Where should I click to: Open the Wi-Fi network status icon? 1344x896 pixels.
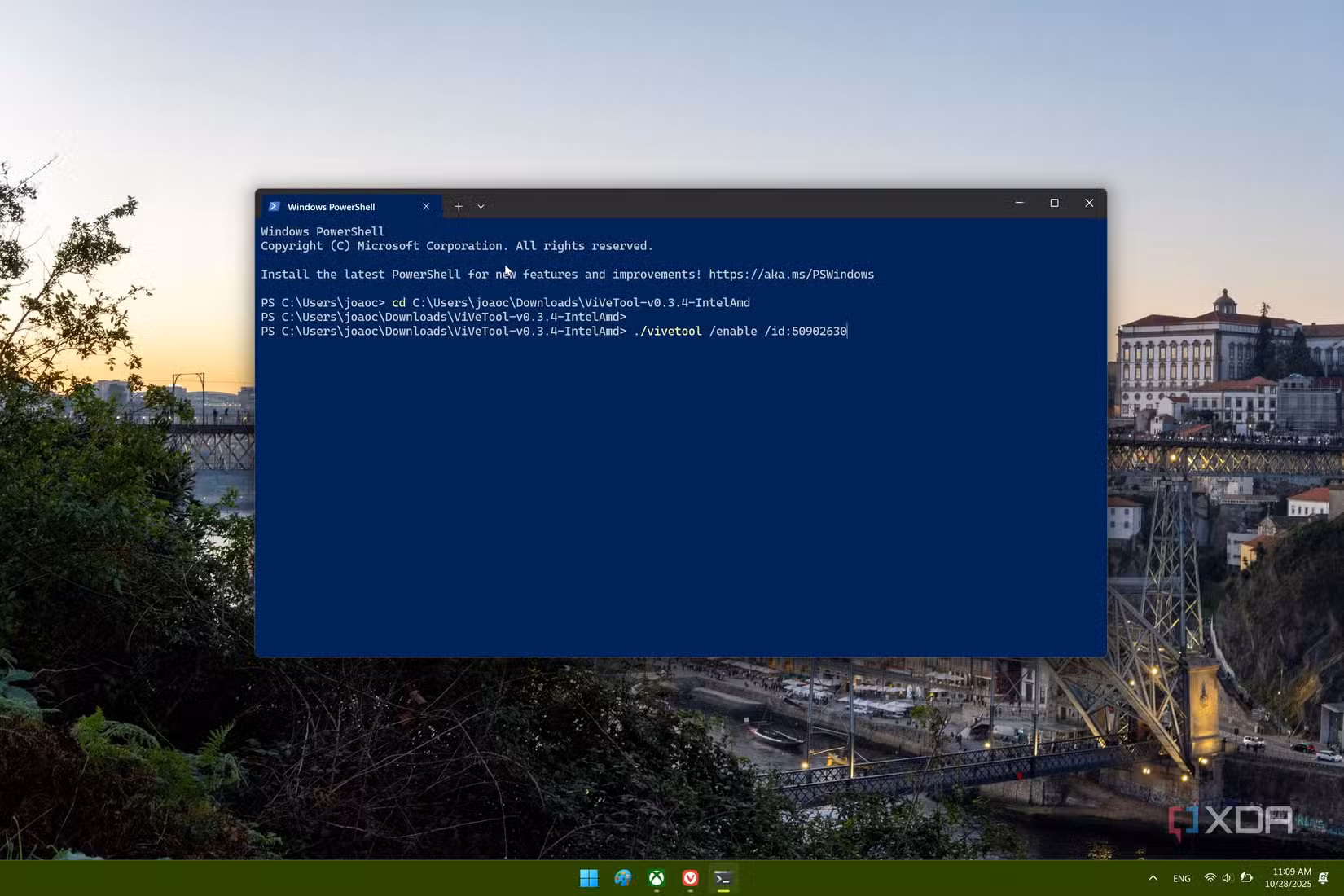point(1210,878)
